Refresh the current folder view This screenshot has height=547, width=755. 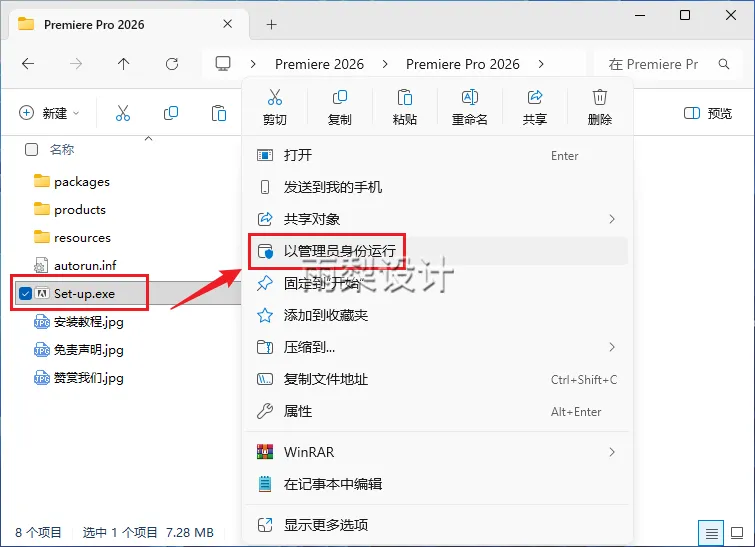(172, 64)
